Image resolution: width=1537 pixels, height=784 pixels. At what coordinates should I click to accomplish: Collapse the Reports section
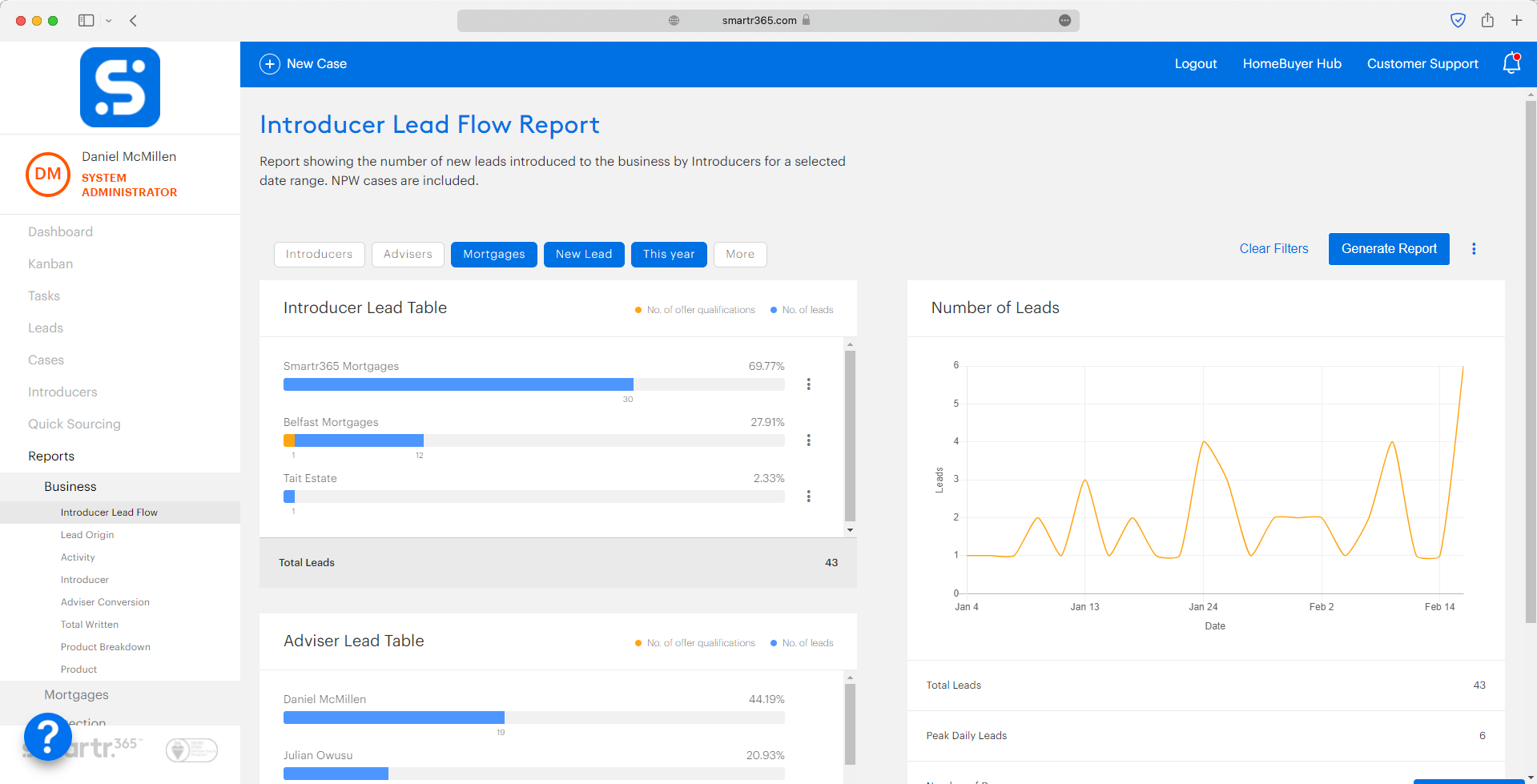click(x=51, y=456)
